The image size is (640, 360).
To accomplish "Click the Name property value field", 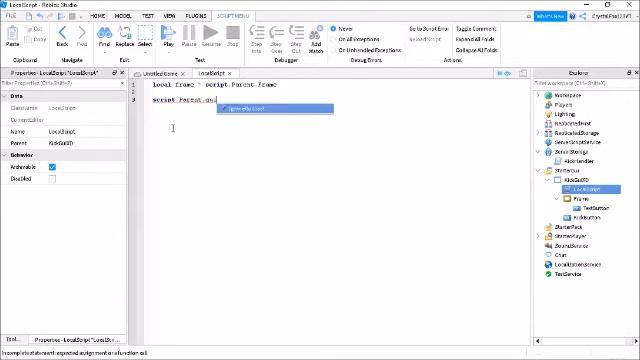I will (86, 132).
